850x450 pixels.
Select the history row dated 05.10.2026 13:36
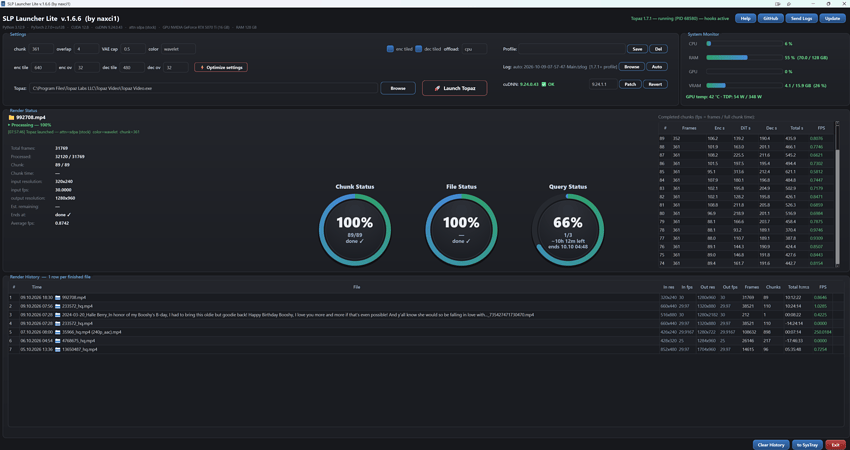pos(426,350)
